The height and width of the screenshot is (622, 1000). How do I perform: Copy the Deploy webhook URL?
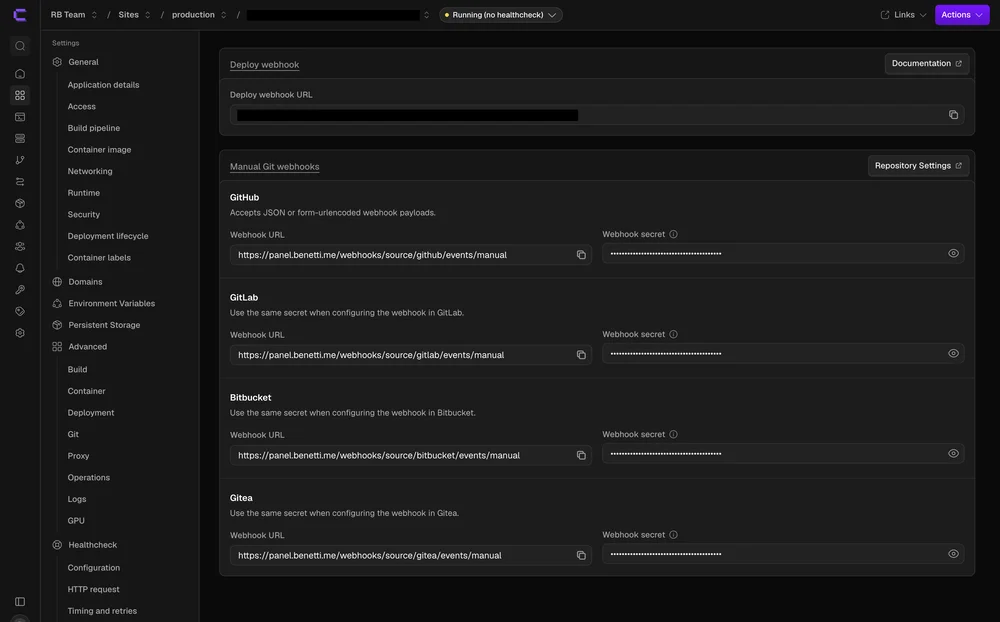pyautogui.click(x=953, y=115)
